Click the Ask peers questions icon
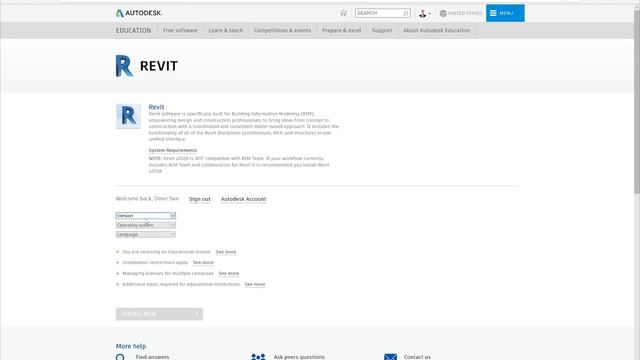 258,357
